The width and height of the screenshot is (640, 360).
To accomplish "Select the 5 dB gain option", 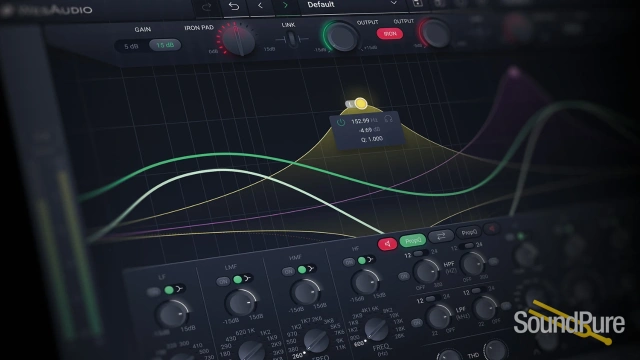I will click(131, 47).
